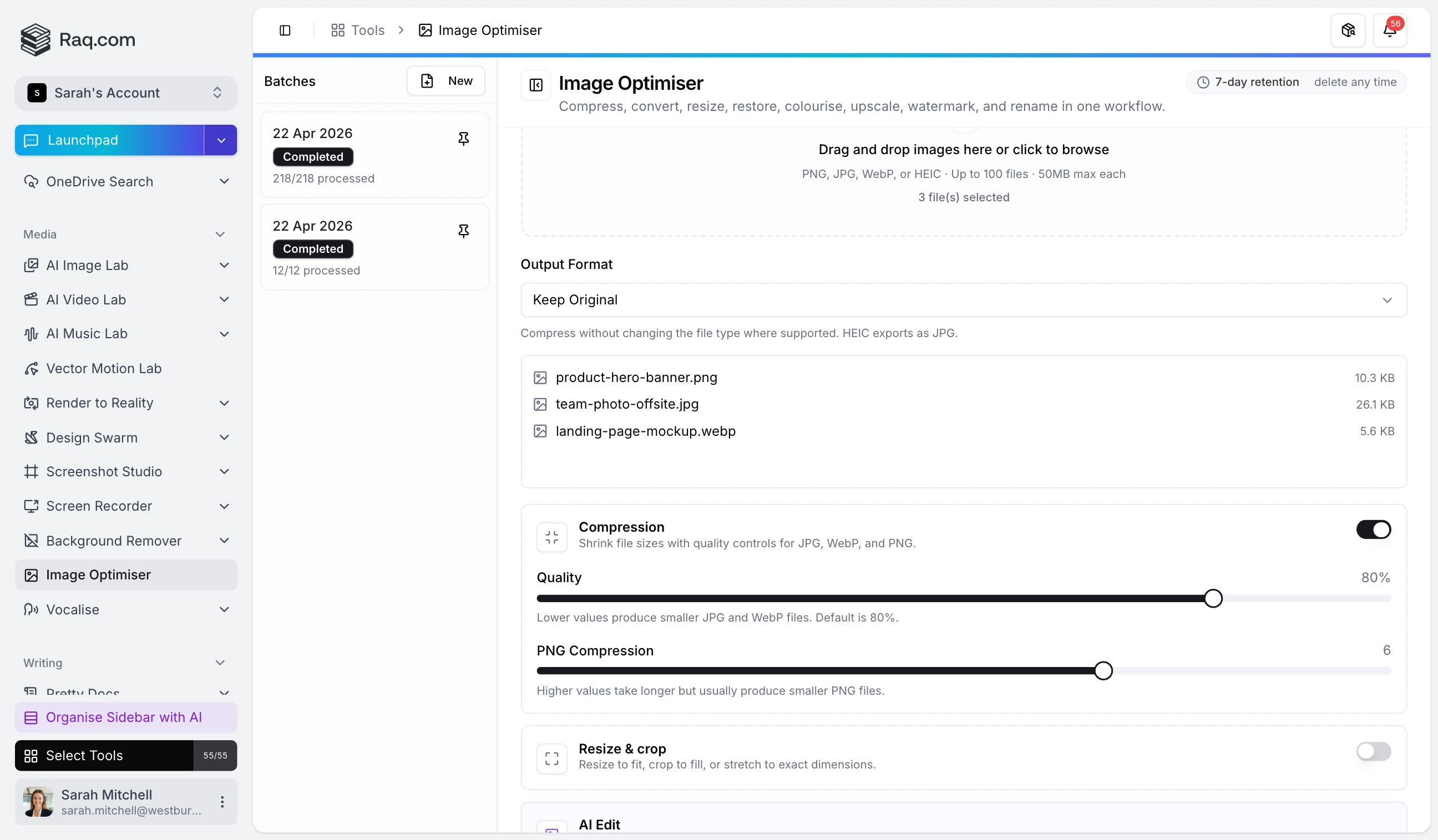Image resolution: width=1438 pixels, height=840 pixels.
Task: Open user menu dots next to Sarah Mitchell
Action: [x=222, y=802]
